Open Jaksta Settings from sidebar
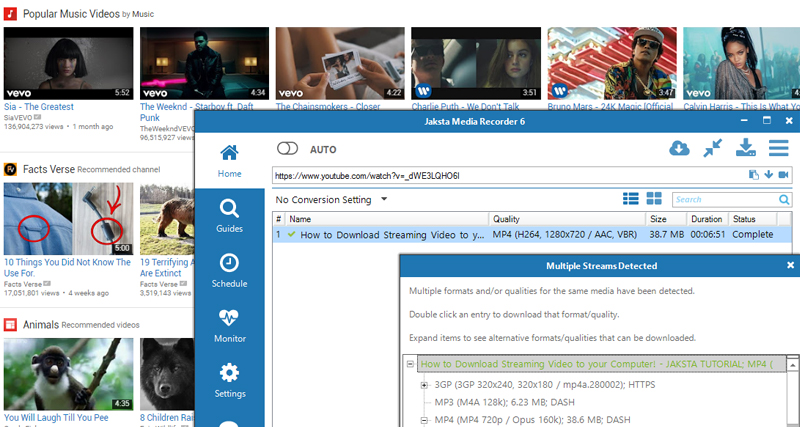The width and height of the screenshot is (800, 427). 229,380
